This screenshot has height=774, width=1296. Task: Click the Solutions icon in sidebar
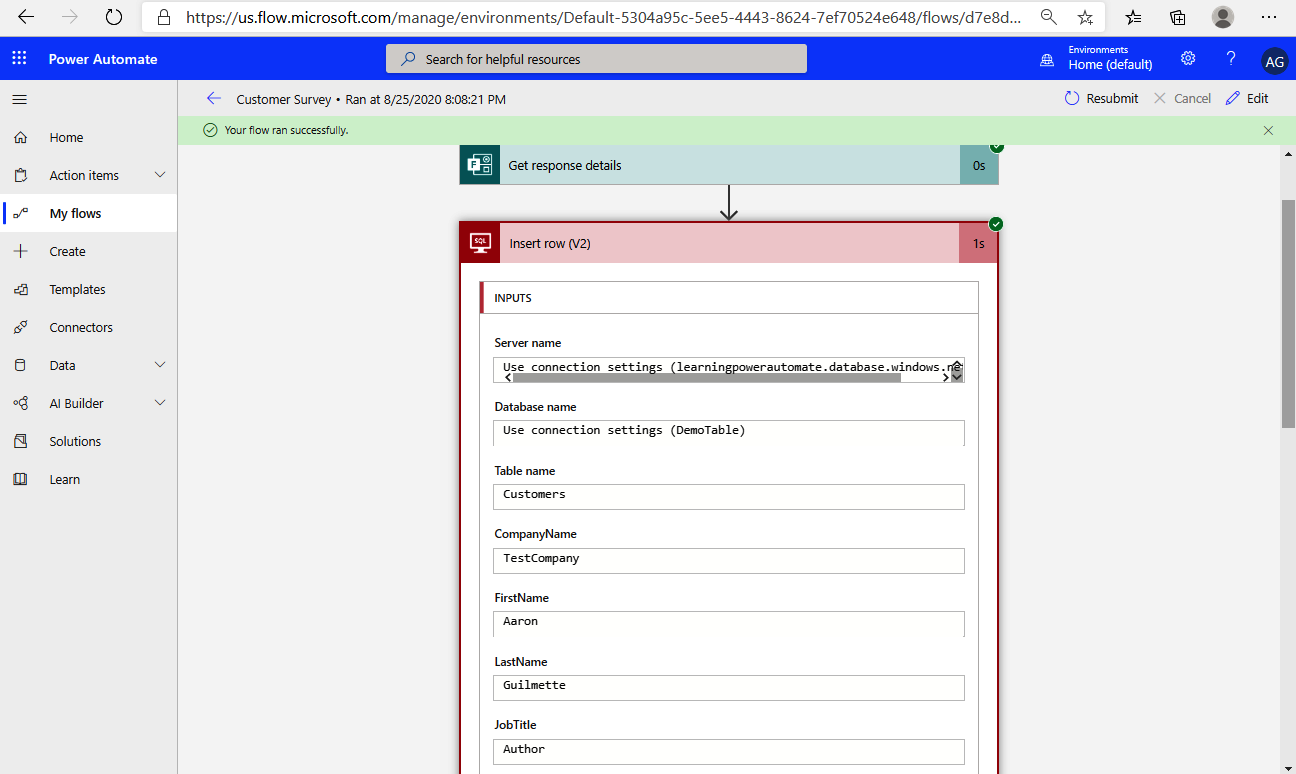[x=21, y=442]
